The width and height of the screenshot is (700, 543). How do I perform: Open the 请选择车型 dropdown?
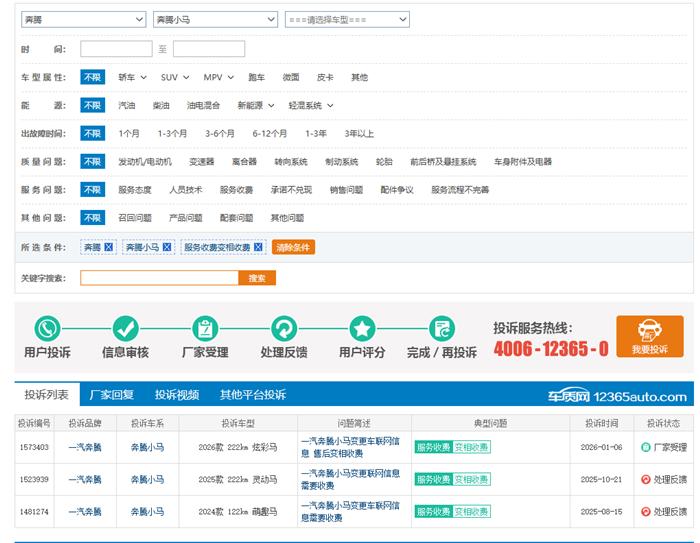click(x=346, y=19)
